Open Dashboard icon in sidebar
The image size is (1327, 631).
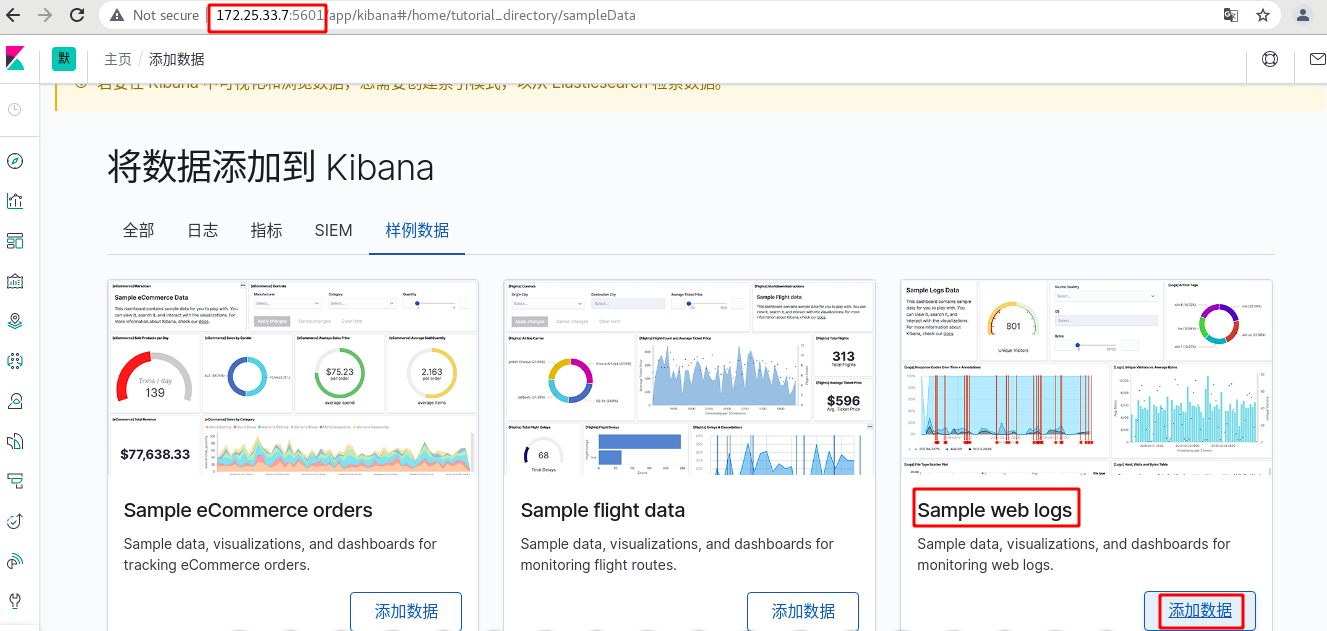(x=15, y=241)
